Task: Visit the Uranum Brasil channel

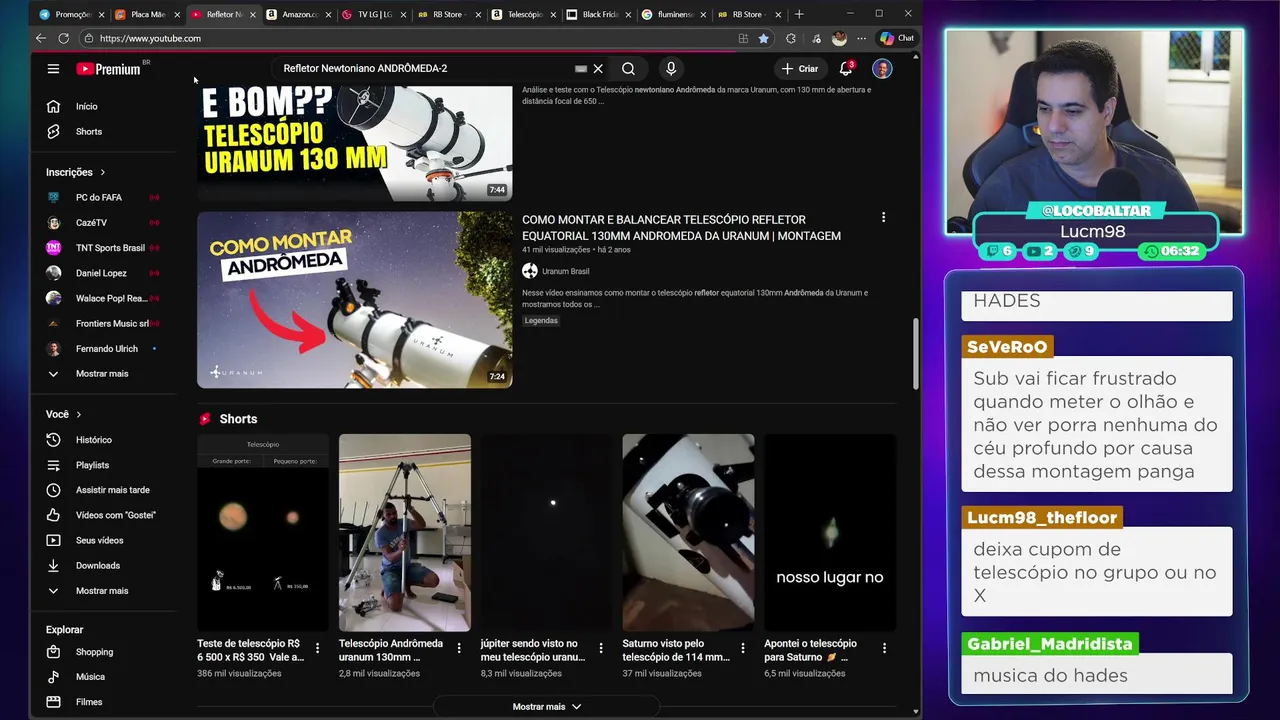Action: pyautogui.click(x=565, y=271)
